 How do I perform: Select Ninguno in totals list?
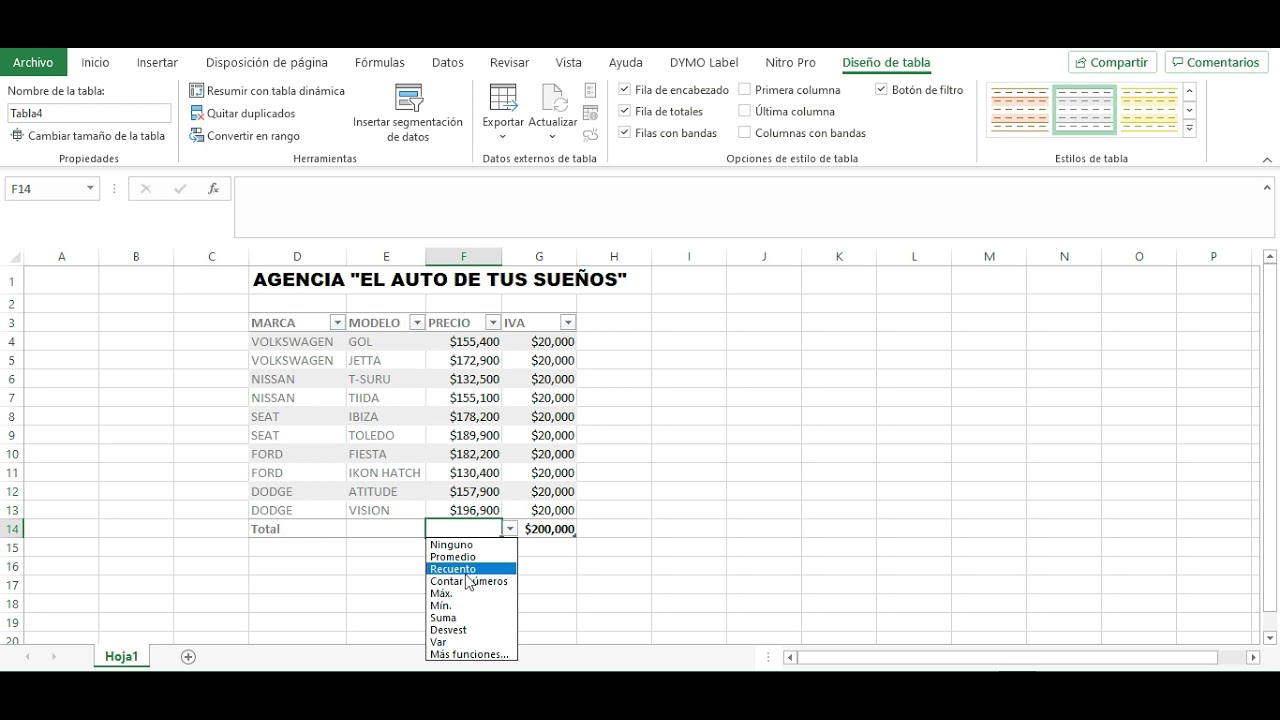(x=451, y=545)
